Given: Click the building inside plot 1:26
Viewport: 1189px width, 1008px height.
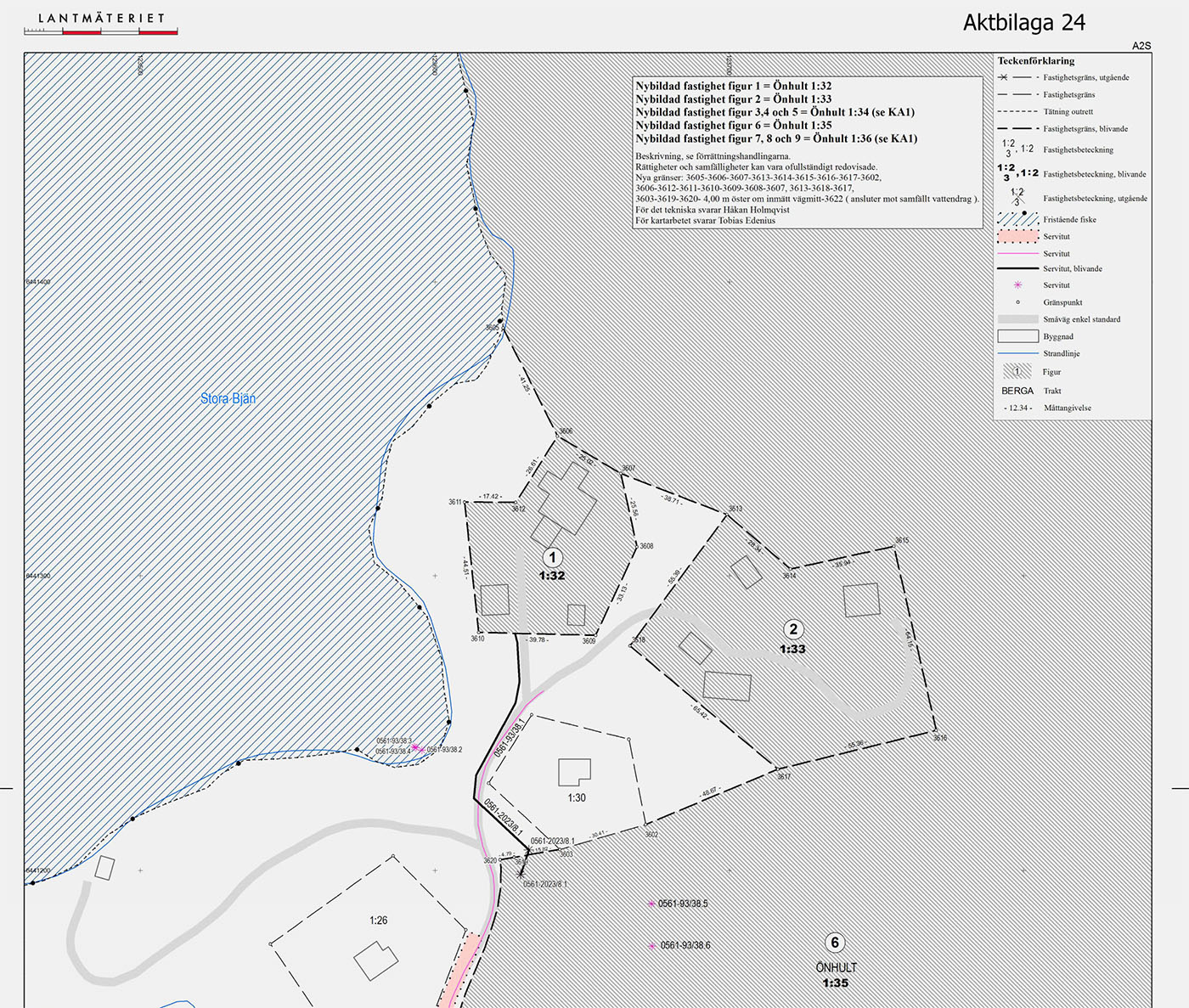Looking at the screenshot, I should tap(375, 961).
